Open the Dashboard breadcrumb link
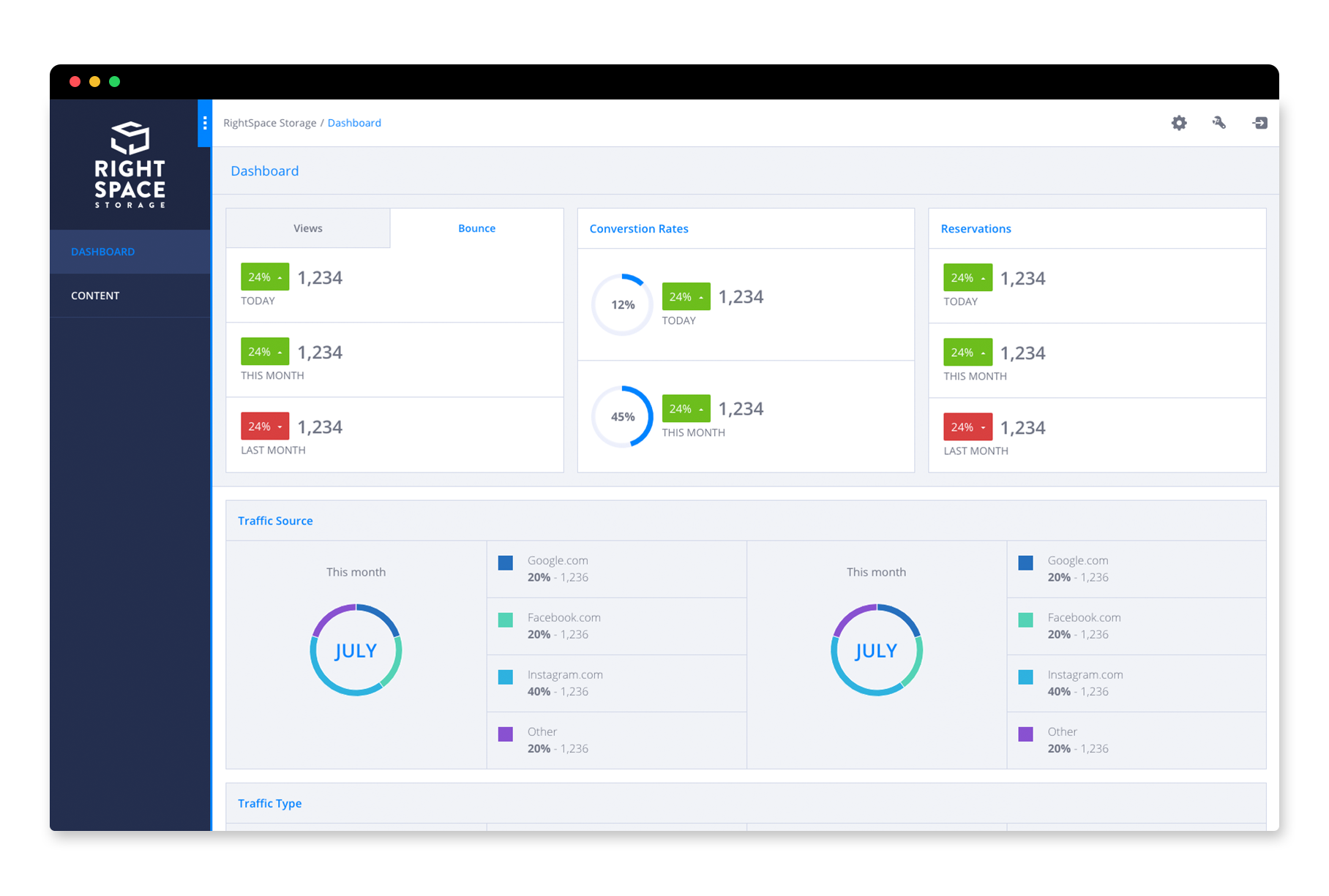Screen dimensions: 1329x896 pos(354,122)
